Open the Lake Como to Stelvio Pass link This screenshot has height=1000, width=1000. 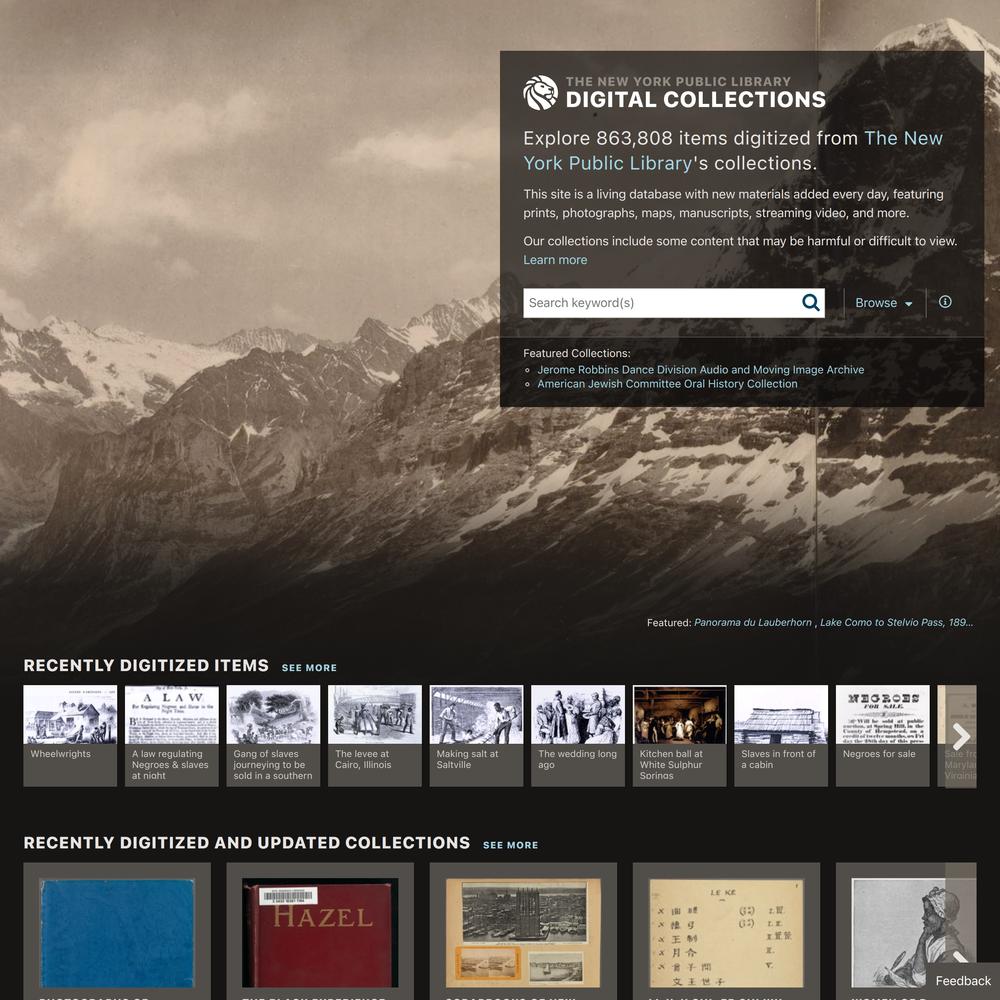pyautogui.click(x=896, y=622)
